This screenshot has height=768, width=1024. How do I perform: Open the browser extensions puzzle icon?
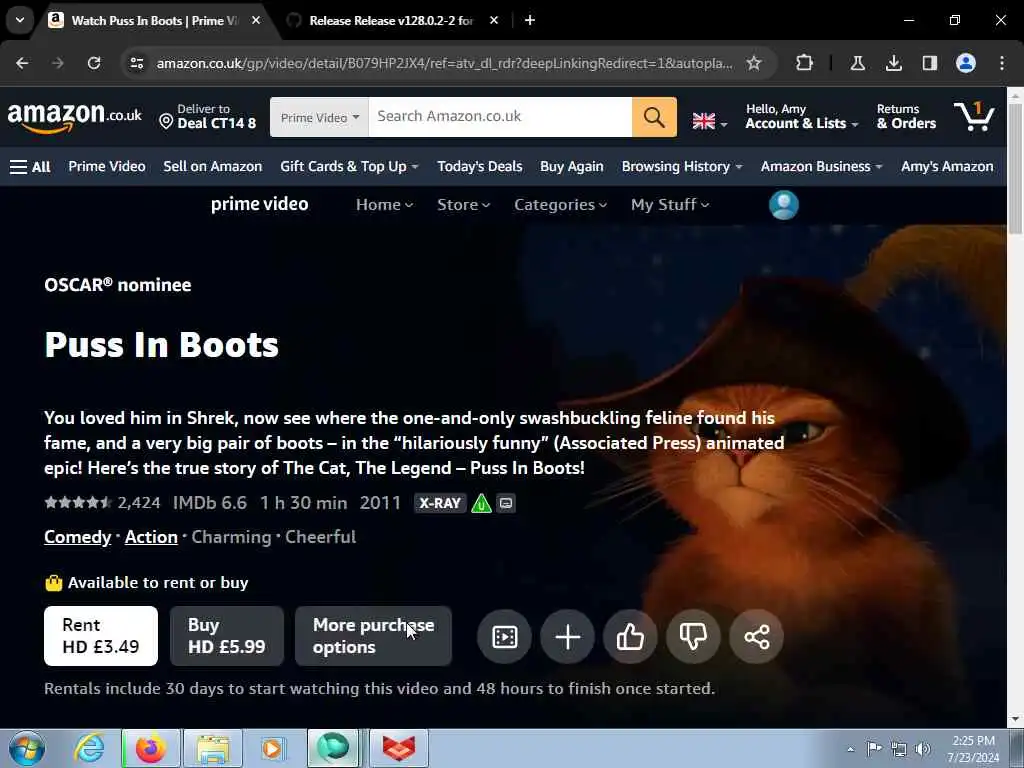pos(805,63)
